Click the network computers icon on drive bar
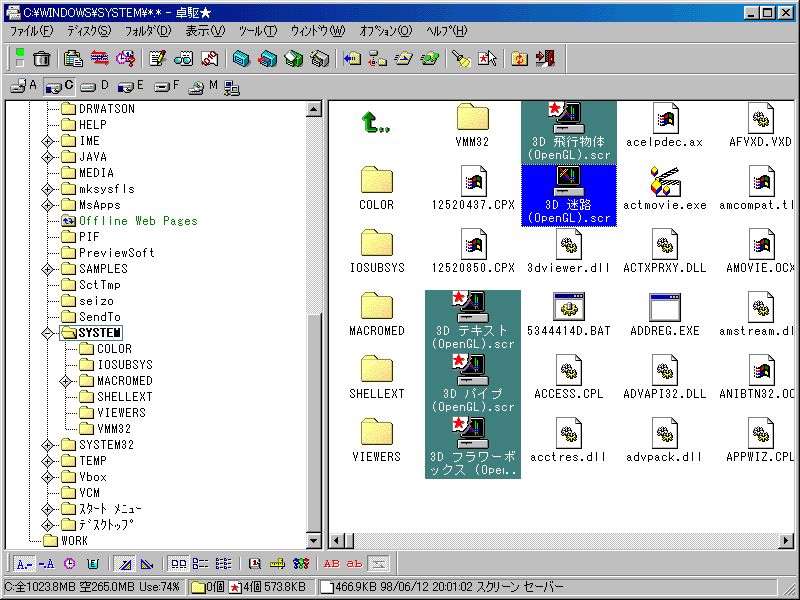The height and width of the screenshot is (600, 800). 232,88
